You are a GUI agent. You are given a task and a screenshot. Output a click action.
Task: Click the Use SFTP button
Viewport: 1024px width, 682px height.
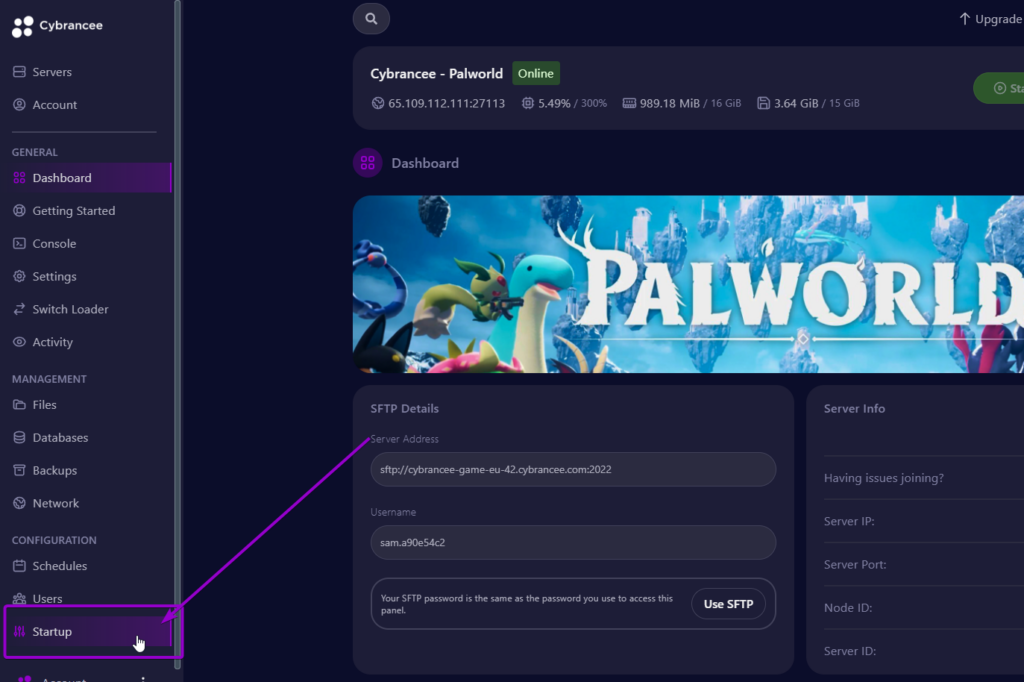(x=728, y=604)
